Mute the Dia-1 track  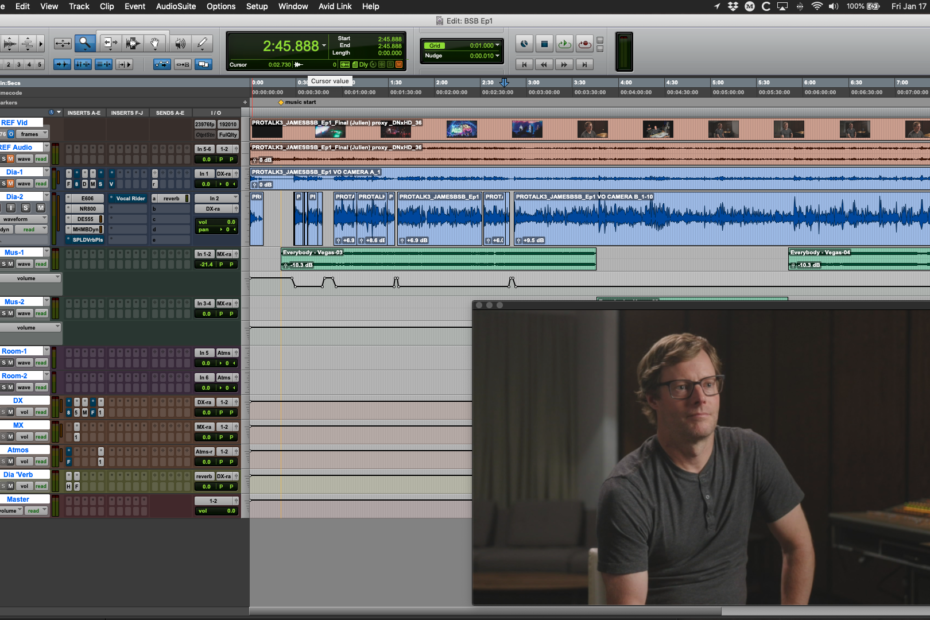click(x=10, y=183)
